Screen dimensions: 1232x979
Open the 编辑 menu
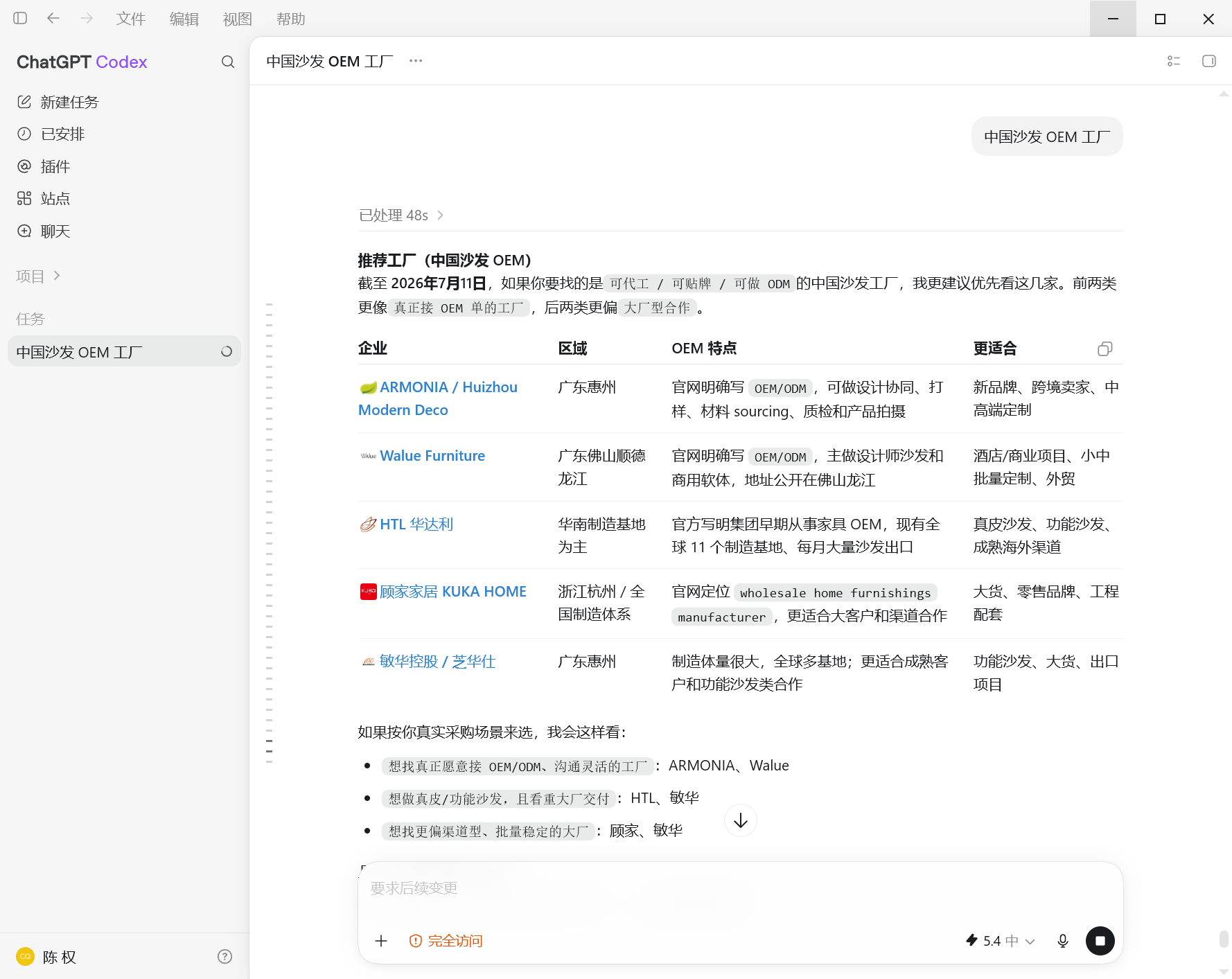click(184, 19)
